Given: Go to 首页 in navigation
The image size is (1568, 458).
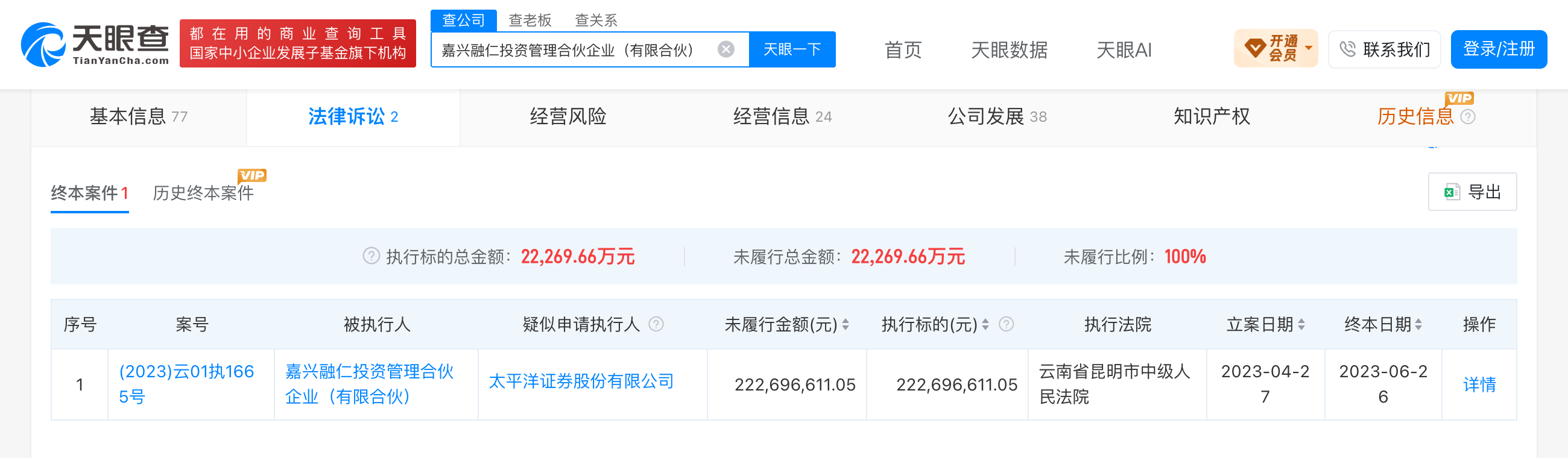Looking at the screenshot, I should click(x=903, y=51).
